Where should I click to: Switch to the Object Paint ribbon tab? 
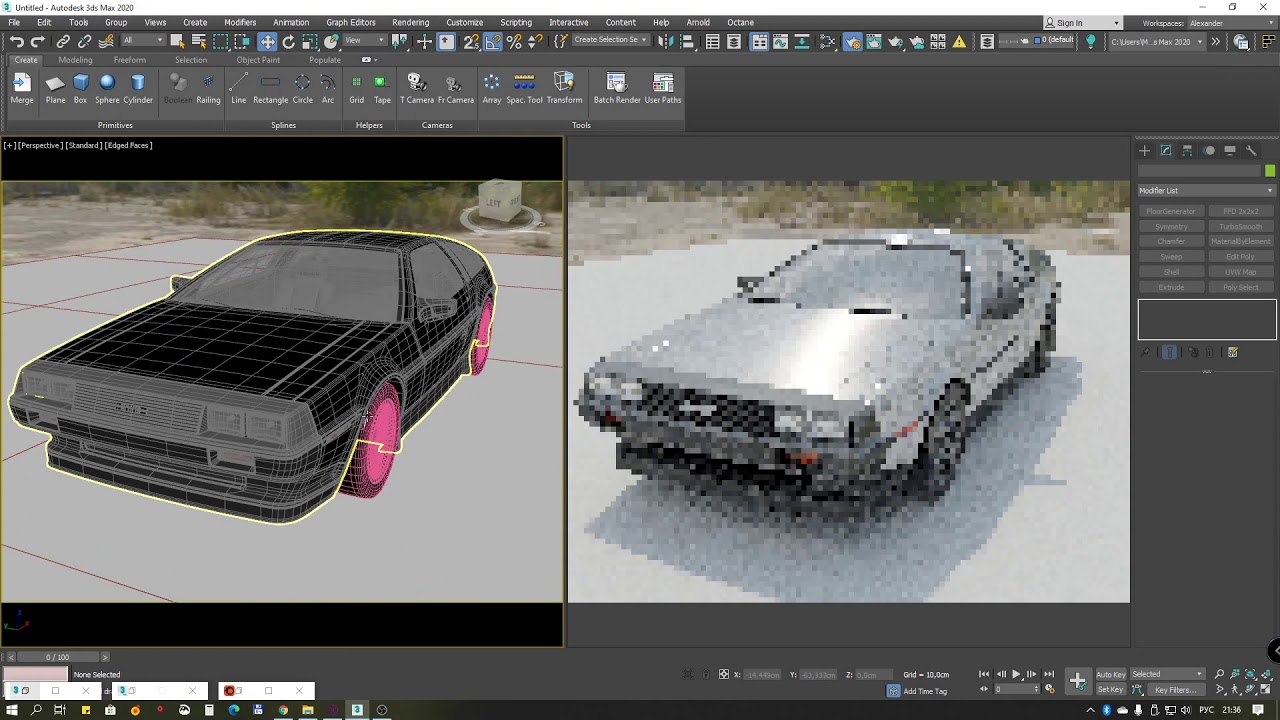[x=258, y=60]
